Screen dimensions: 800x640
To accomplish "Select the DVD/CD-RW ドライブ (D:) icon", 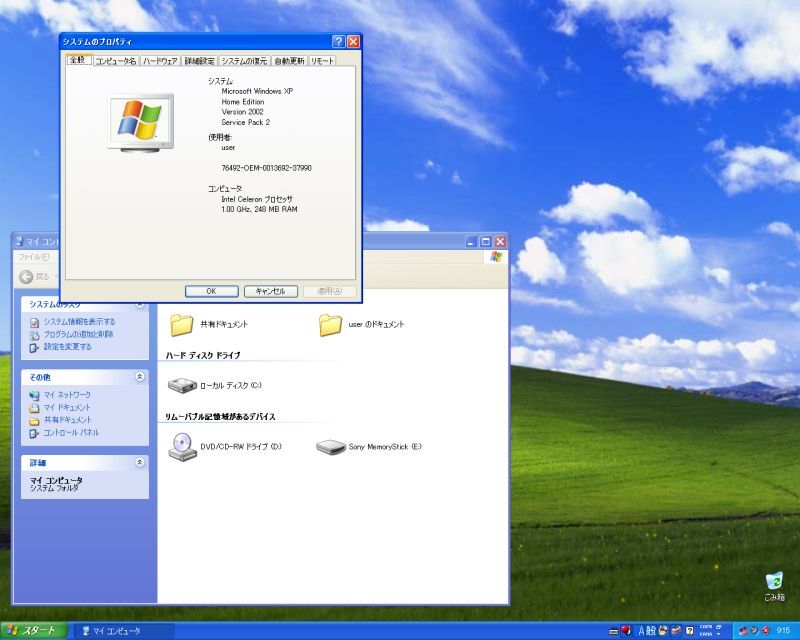I will click(x=181, y=446).
